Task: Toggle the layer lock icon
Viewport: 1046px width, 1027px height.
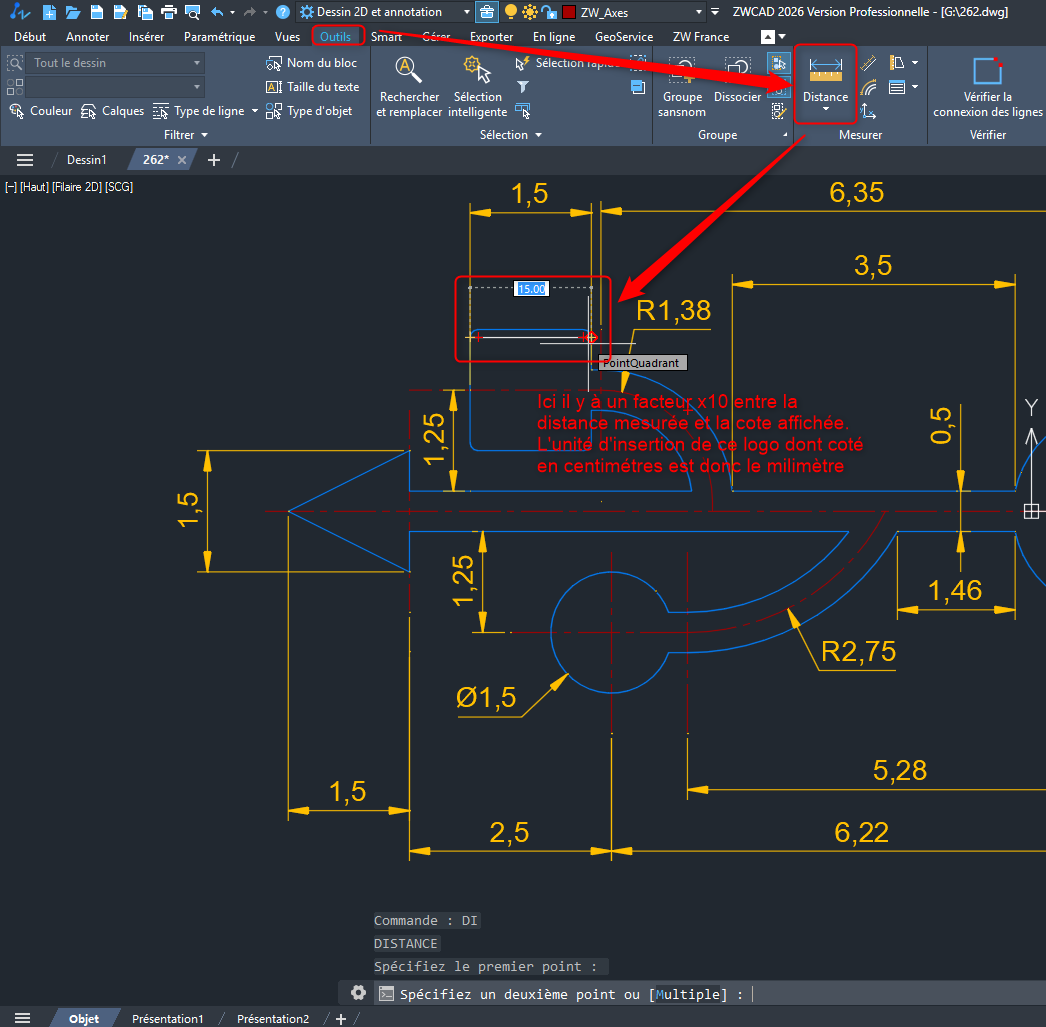Action: click(x=549, y=12)
